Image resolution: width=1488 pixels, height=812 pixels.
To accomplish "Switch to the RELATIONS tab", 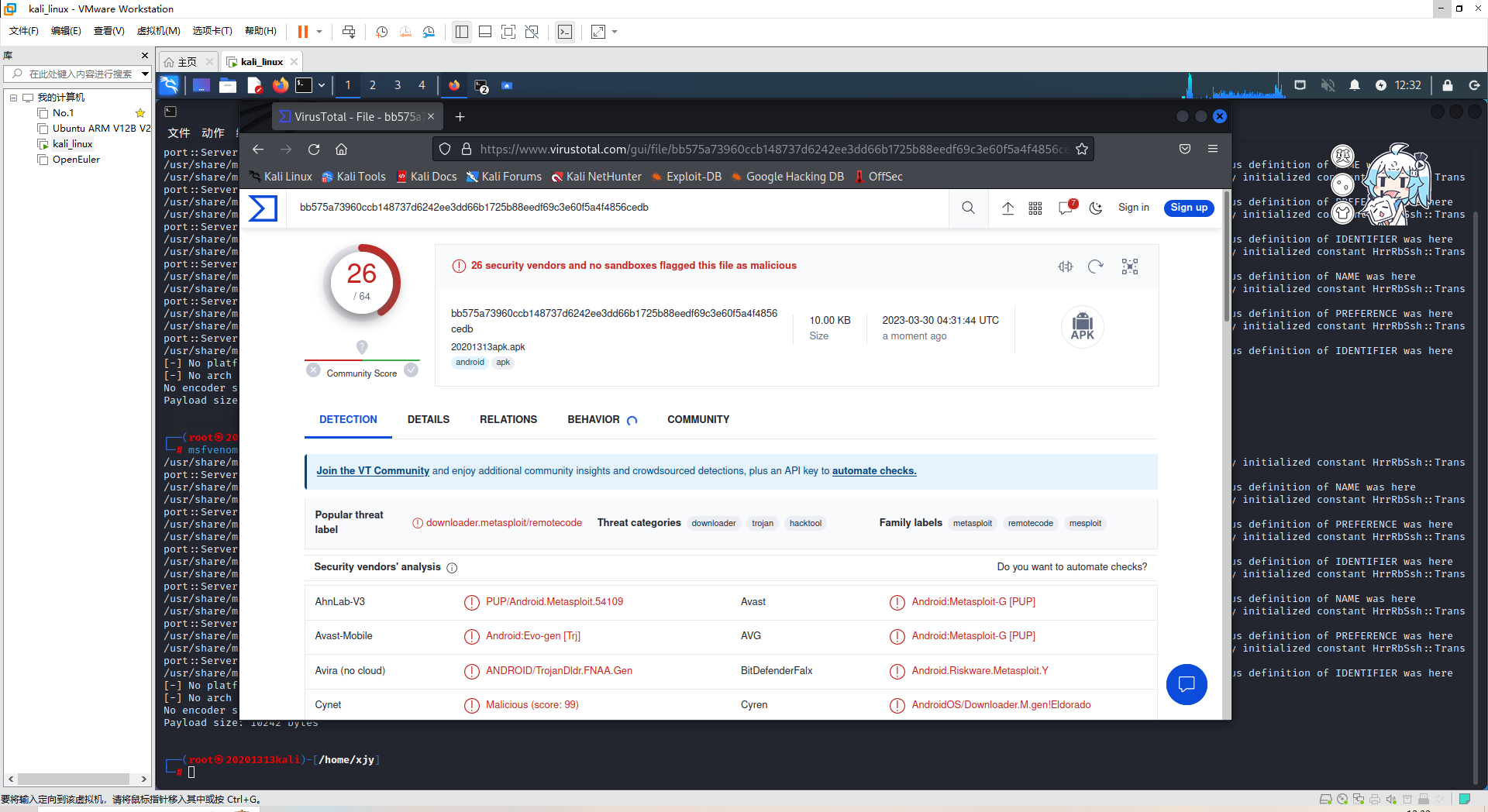I will [x=508, y=419].
